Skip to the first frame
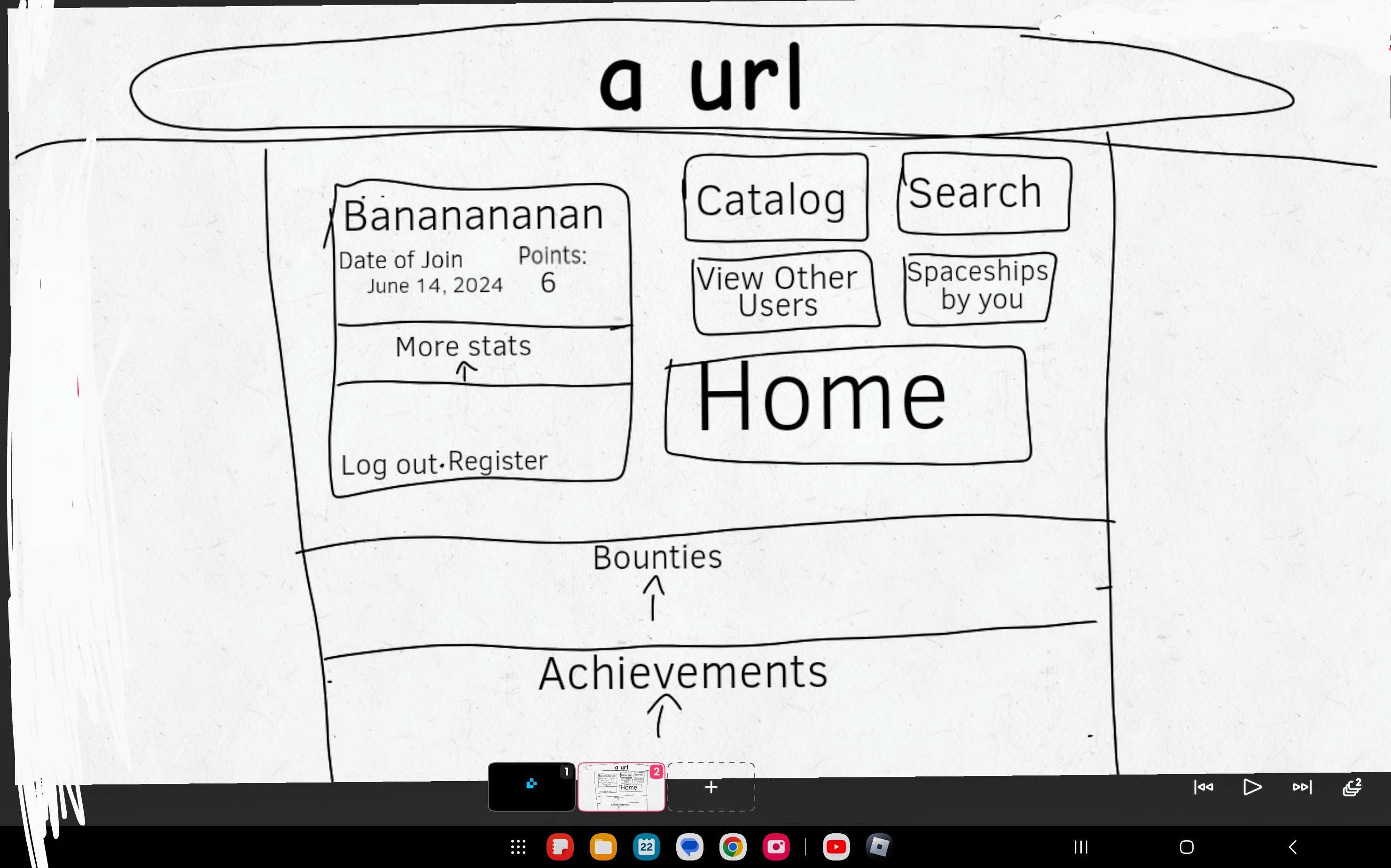Image resolution: width=1391 pixels, height=868 pixels. pos(1204,787)
